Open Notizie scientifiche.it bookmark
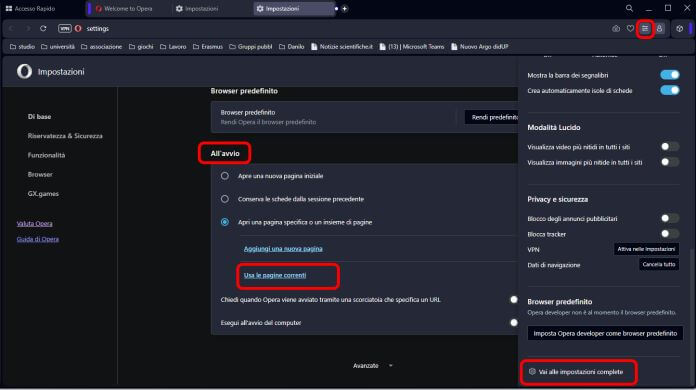The image size is (696, 390). point(342,47)
